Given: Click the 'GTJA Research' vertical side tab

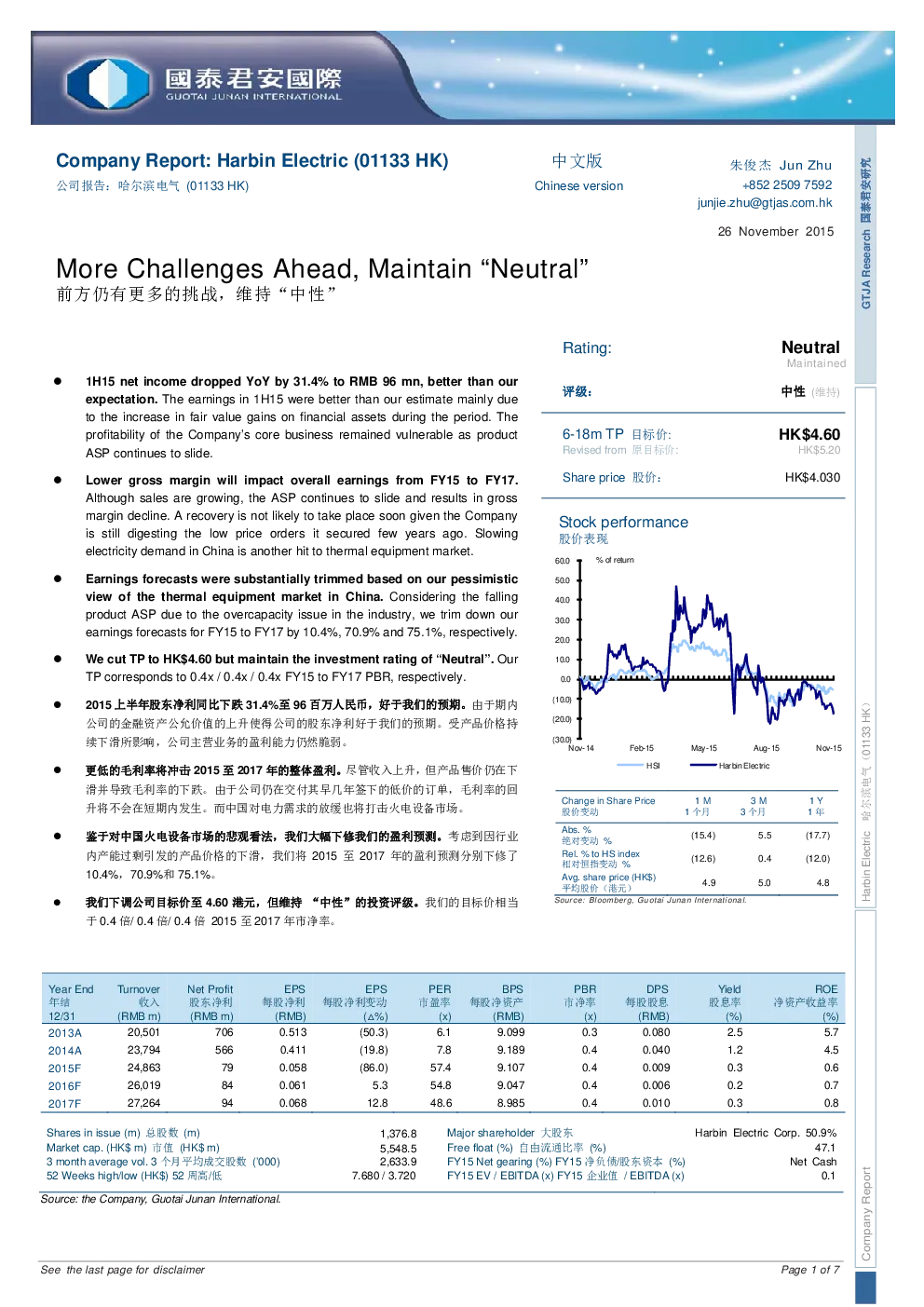Looking at the screenshot, I should tap(865, 253).
